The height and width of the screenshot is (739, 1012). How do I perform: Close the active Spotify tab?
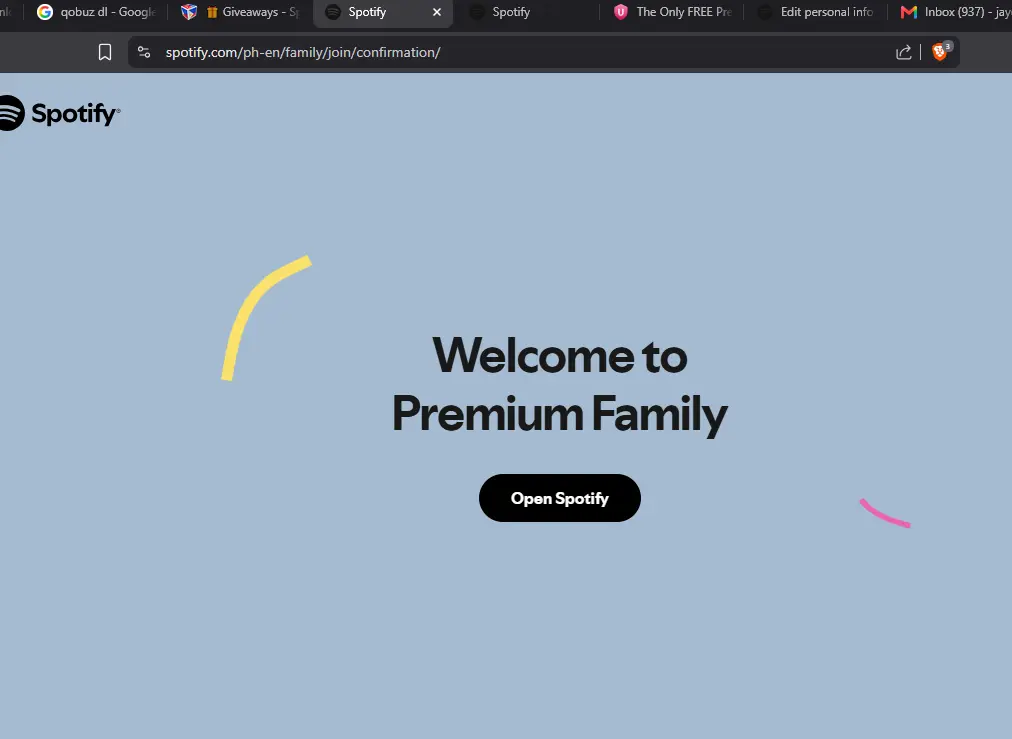pyautogui.click(x=437, y=12)
